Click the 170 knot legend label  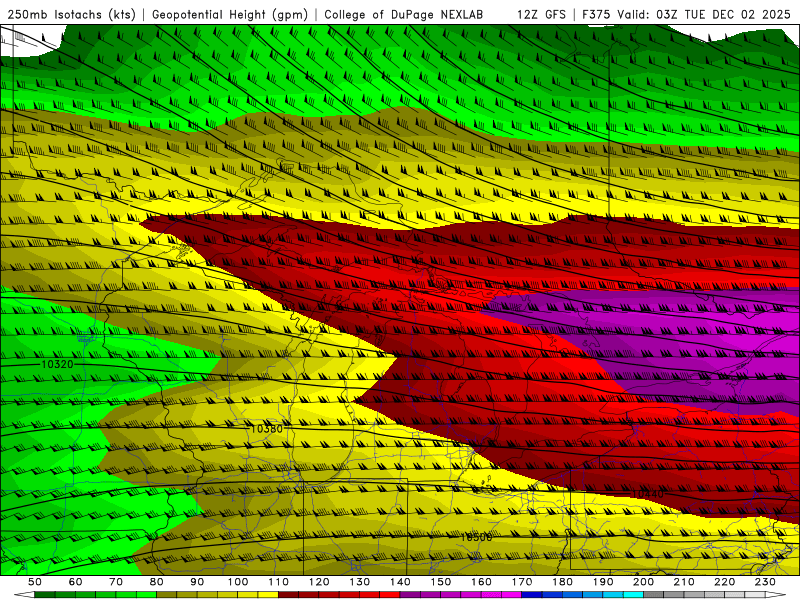click(x=522, y=582)
